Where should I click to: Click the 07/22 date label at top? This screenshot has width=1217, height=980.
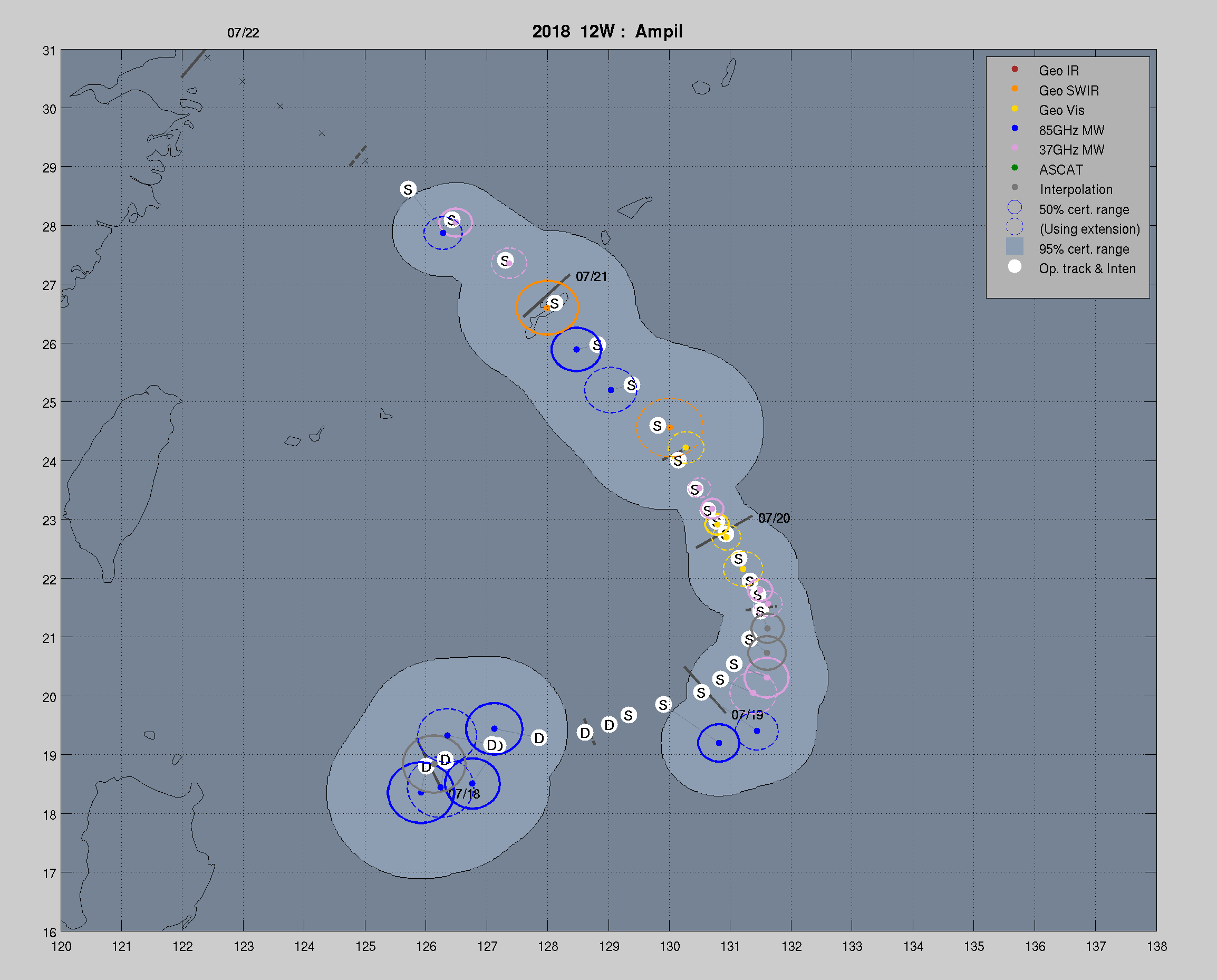point(243,33)
